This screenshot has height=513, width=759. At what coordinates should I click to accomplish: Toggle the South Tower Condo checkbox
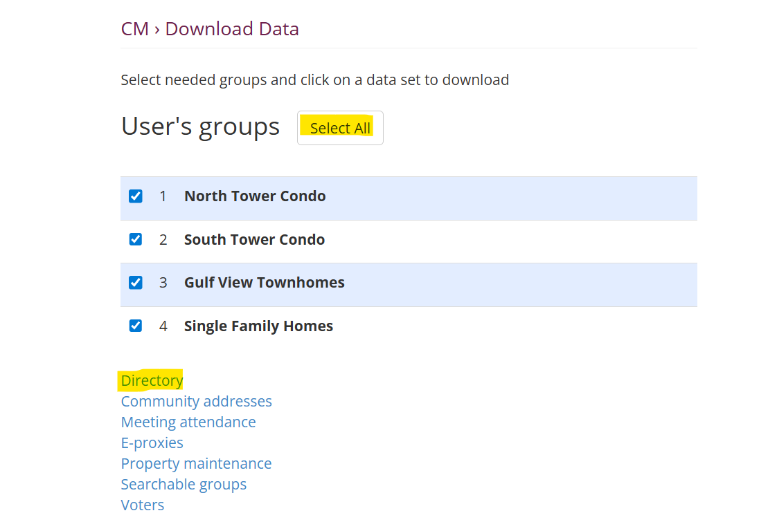click(x=136, y=239)
